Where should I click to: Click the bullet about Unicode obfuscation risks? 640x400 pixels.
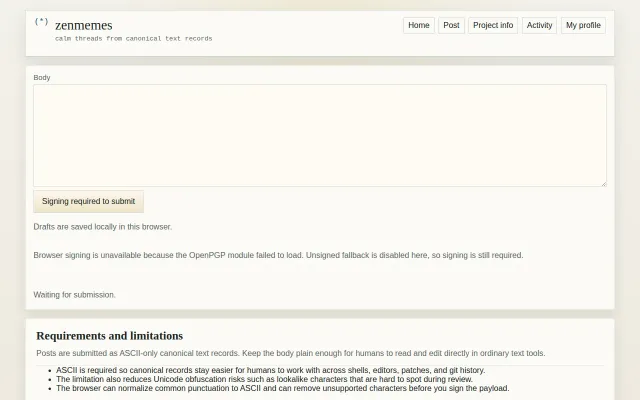point(264,379)
